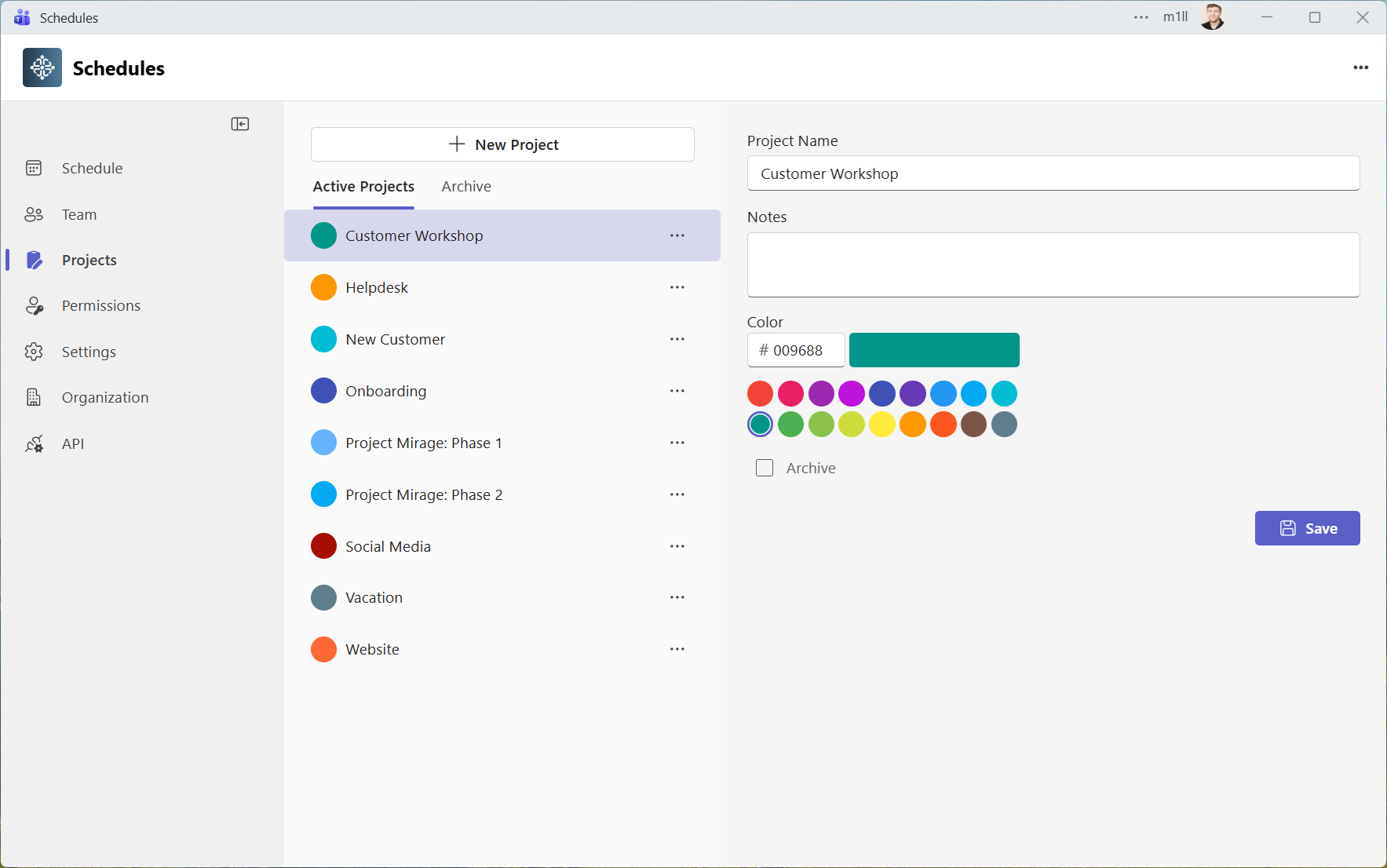Select the Active Projects tab
The image size is (1387, 868).
click(x=363, y=187)
